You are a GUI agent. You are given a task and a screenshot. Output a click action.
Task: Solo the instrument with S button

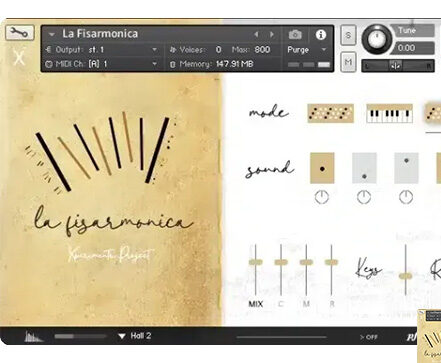pos(348,35)
